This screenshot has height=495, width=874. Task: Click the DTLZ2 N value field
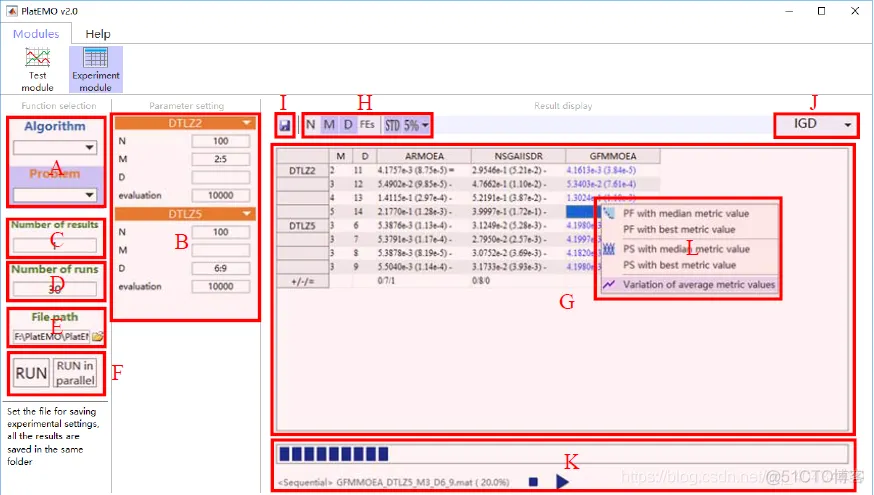221,142
